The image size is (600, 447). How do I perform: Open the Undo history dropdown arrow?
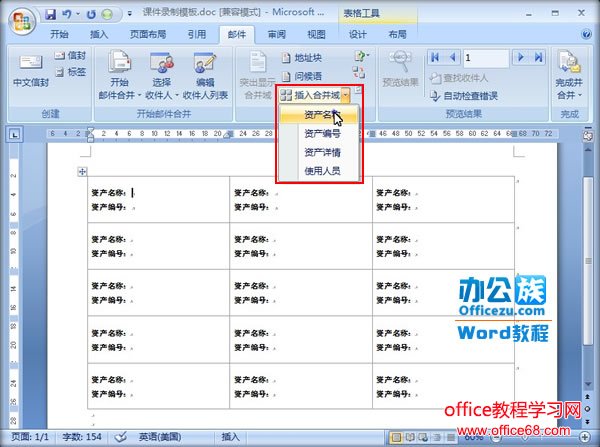click(78, 14)
